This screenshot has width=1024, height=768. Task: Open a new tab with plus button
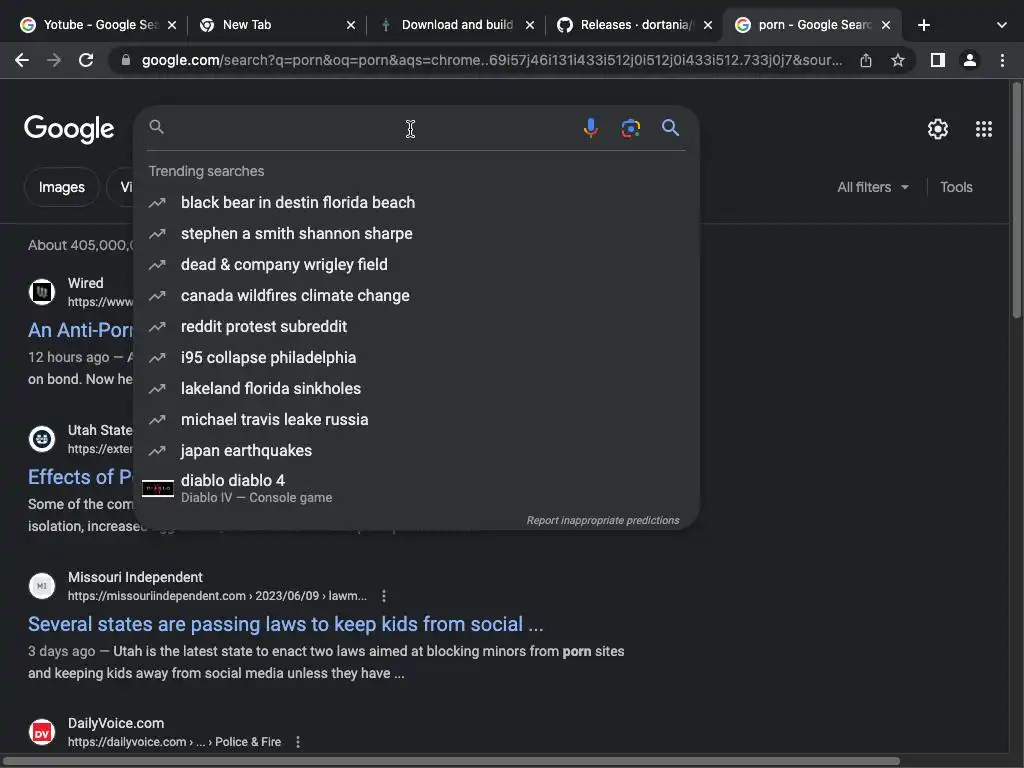(x=923, y=25)
